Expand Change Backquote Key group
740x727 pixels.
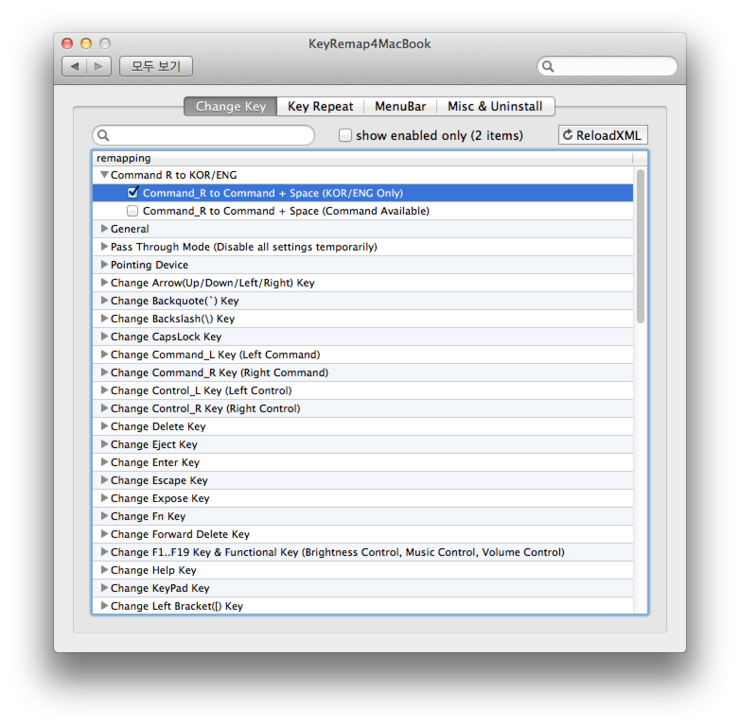click(104, 300)
